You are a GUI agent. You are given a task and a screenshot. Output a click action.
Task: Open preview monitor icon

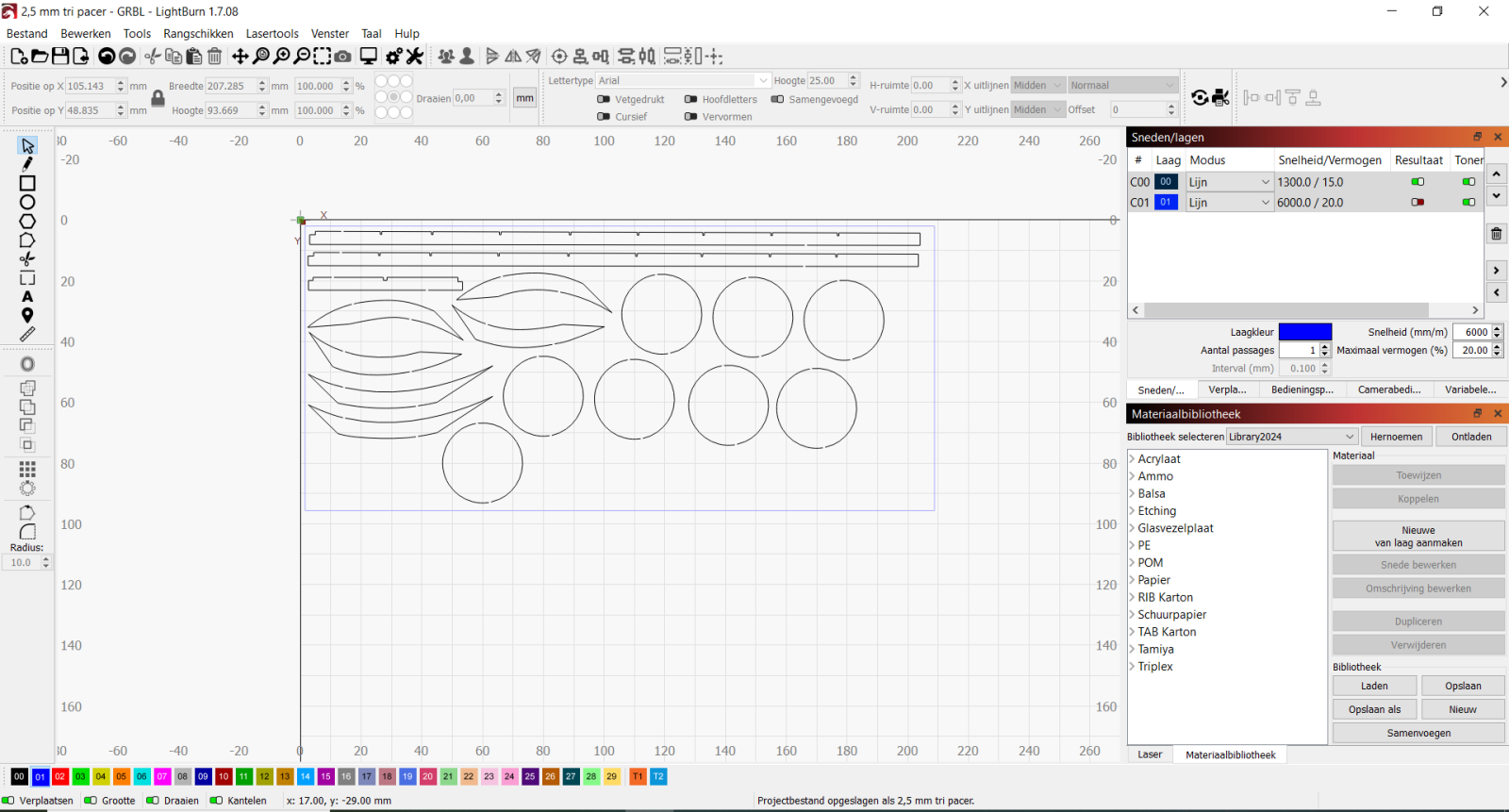tap(369, 57)
